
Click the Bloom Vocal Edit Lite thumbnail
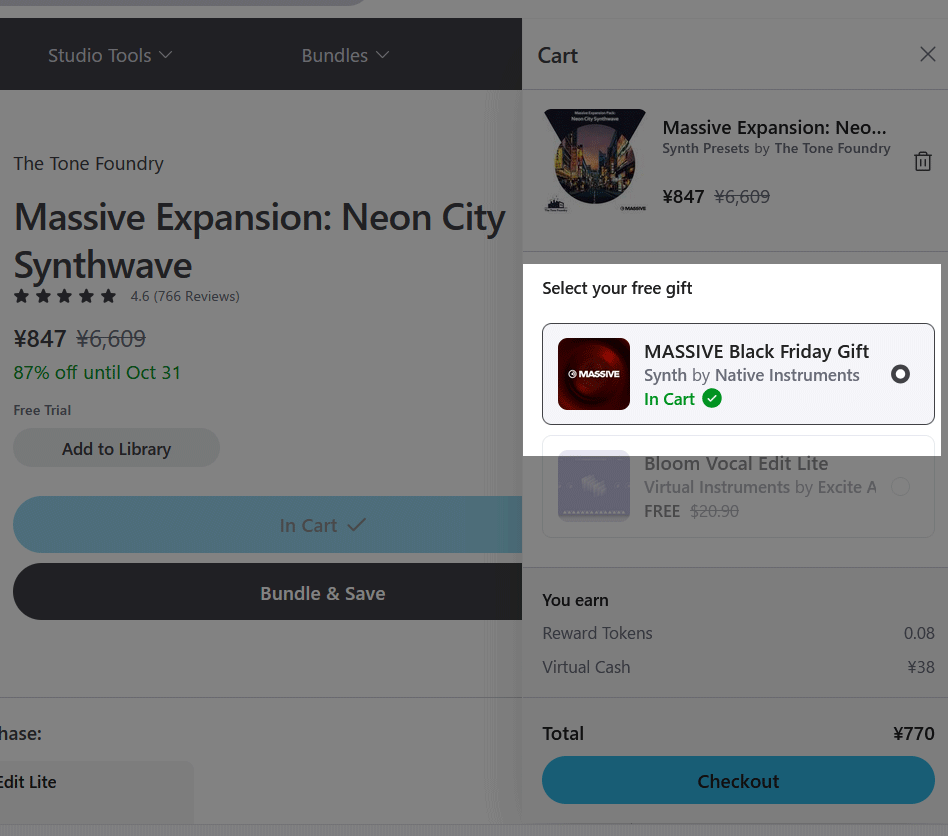click(594, 486)
